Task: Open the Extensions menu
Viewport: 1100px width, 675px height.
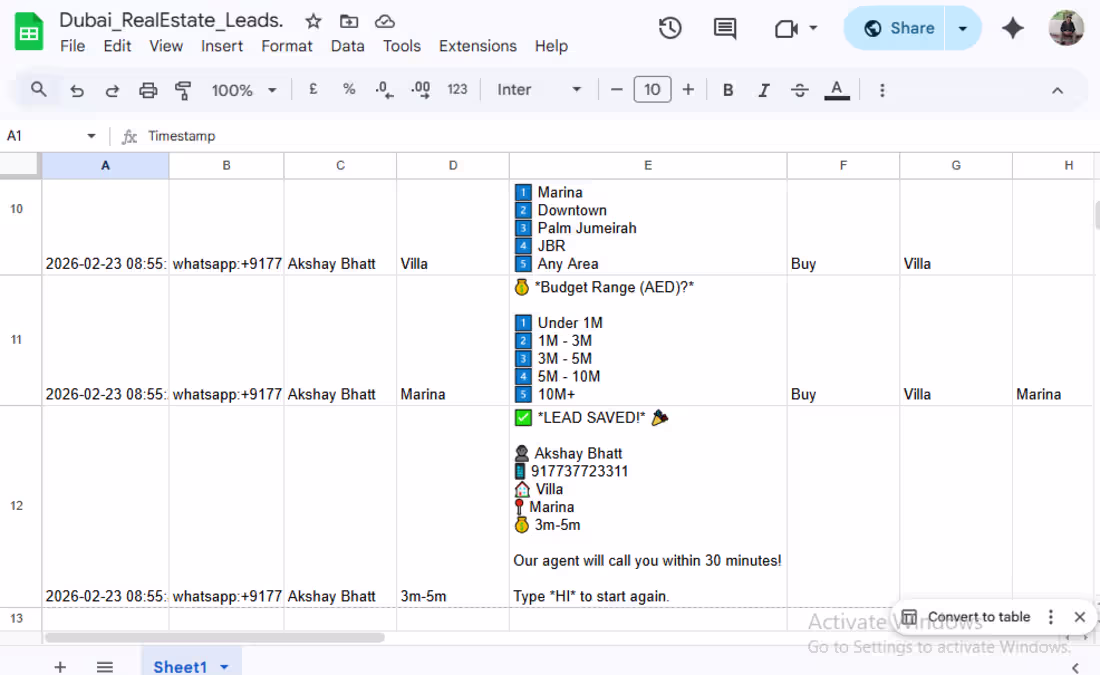Action: [478, 46]
